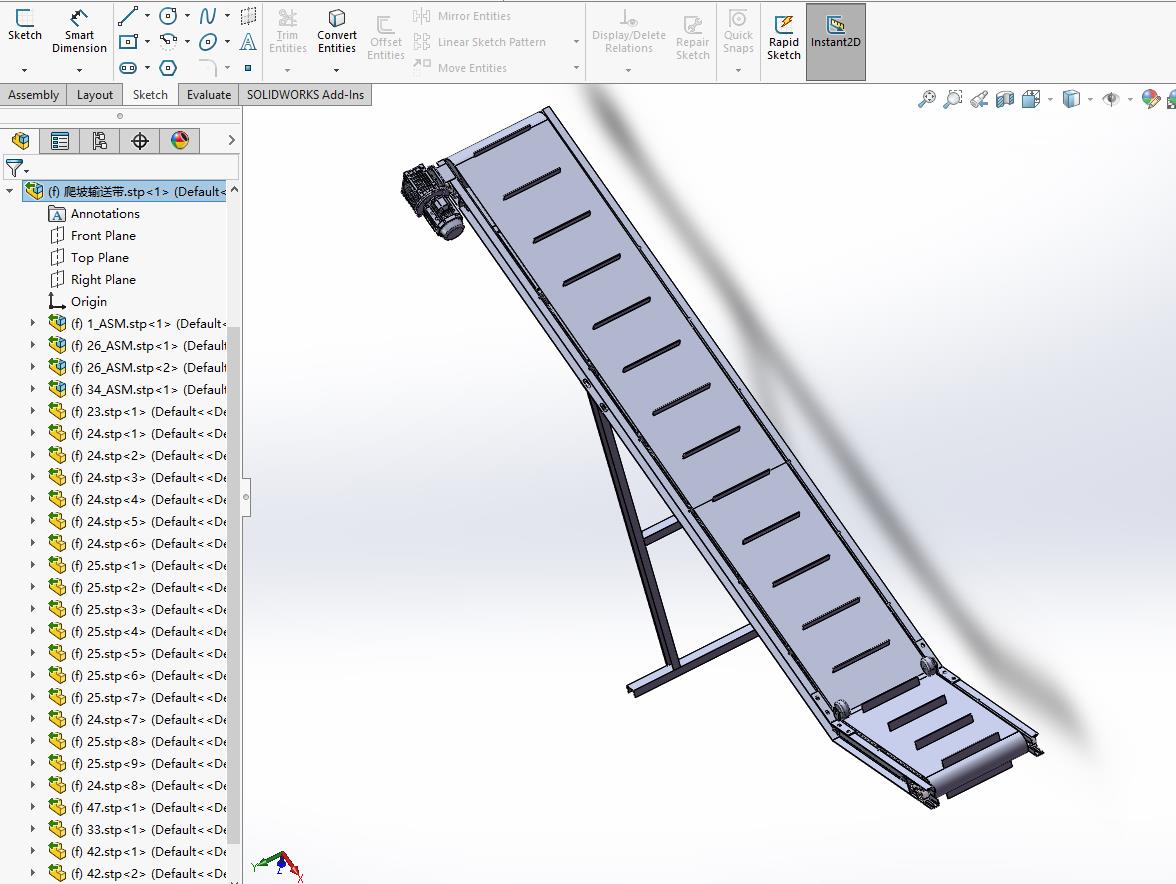
Task: Click the Plane tool icon
Action: pos(248,16)
